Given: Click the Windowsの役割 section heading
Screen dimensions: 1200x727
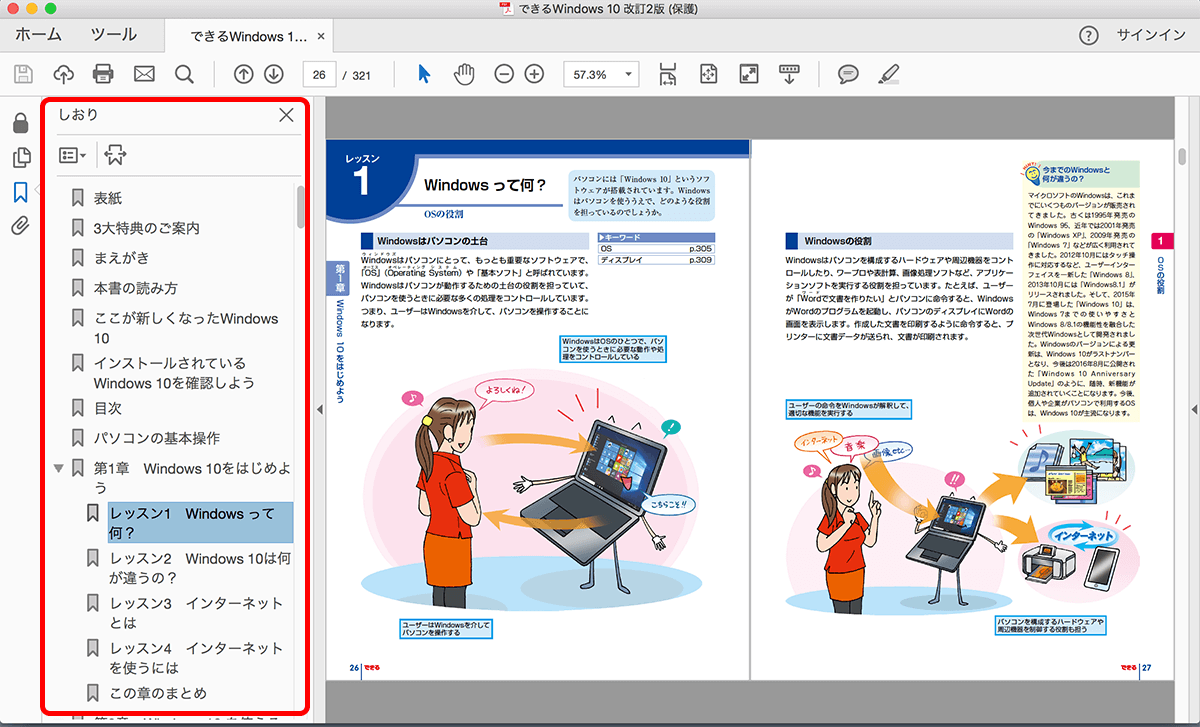Looking at the screenshot, I should point(838,241).
